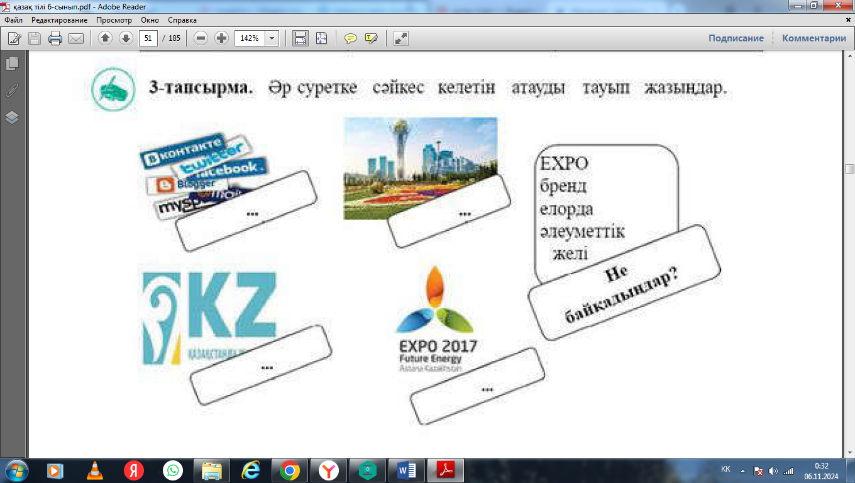Viewport: 855px width, 483px height.
Task: Click the edit/create PDF toolbar icon
Action: tap(14, 39)
